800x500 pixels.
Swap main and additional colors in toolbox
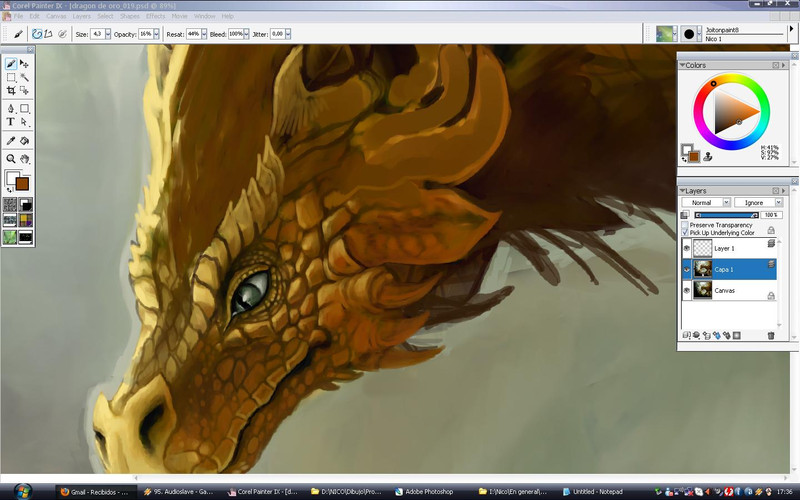pos(9,190)
